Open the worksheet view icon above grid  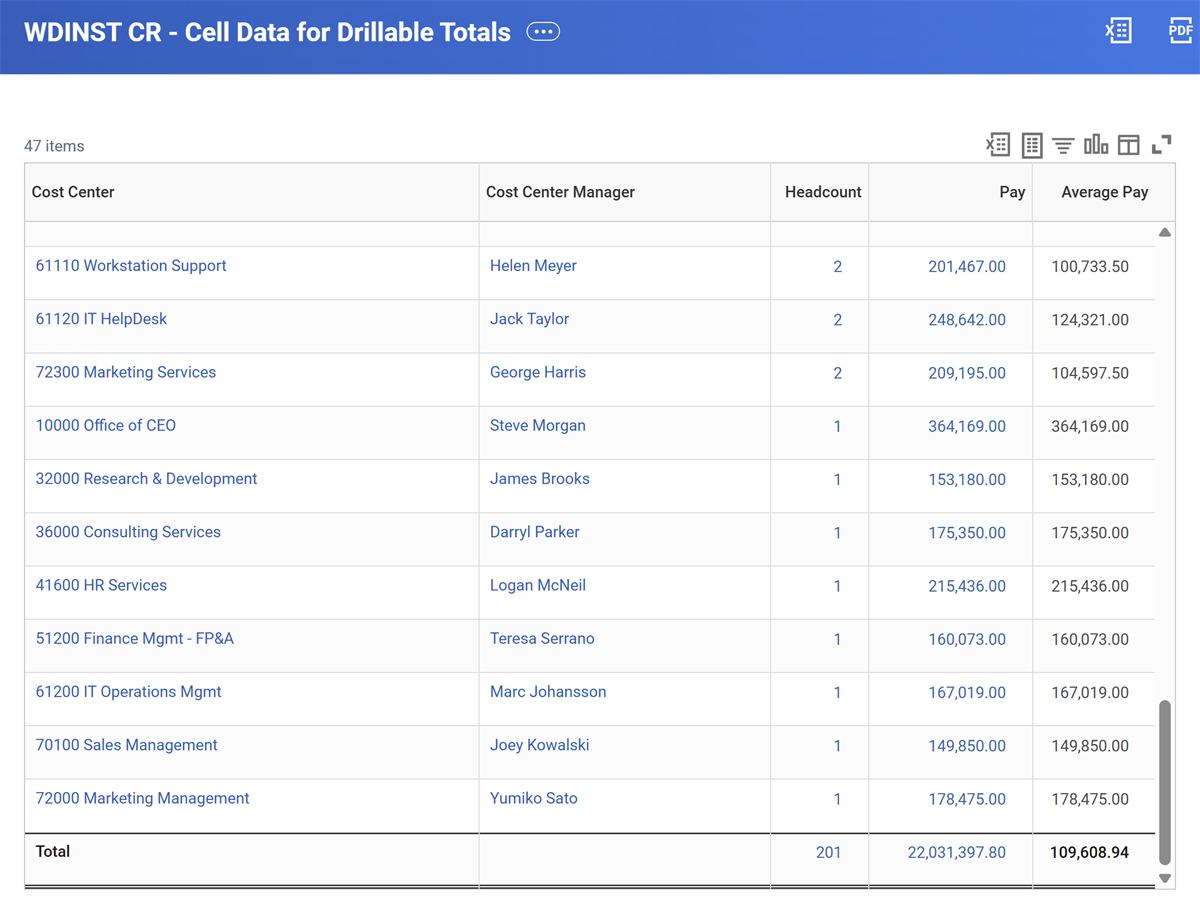pos(1032,145)
